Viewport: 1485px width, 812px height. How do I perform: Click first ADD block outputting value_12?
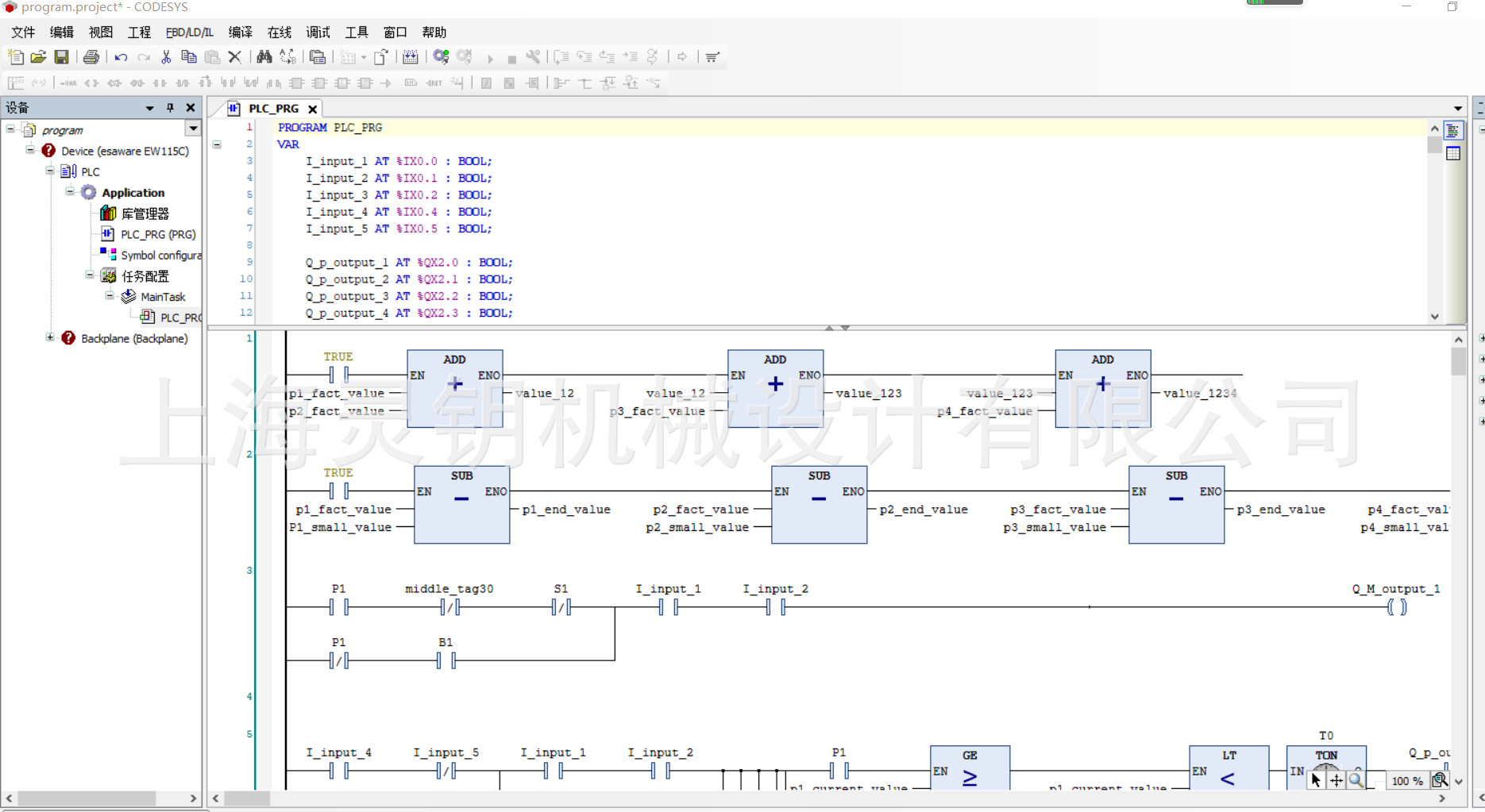(455, 389)
